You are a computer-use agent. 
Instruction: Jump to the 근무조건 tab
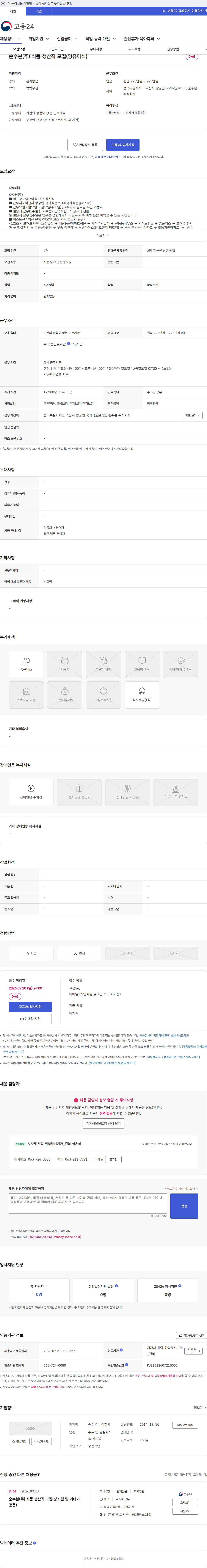point(57,49)
